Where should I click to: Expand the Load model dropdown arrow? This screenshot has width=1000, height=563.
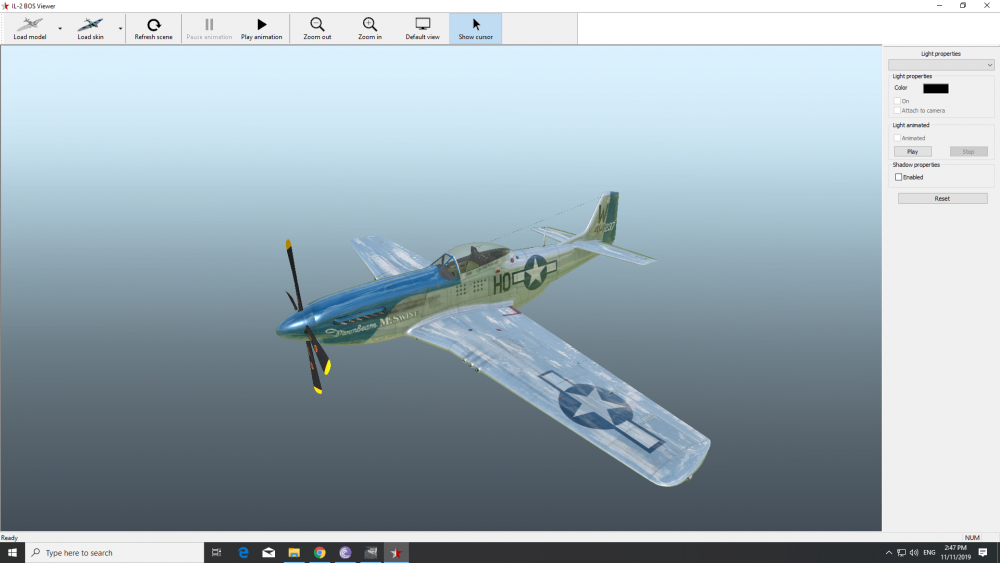[x=60, y=29]
